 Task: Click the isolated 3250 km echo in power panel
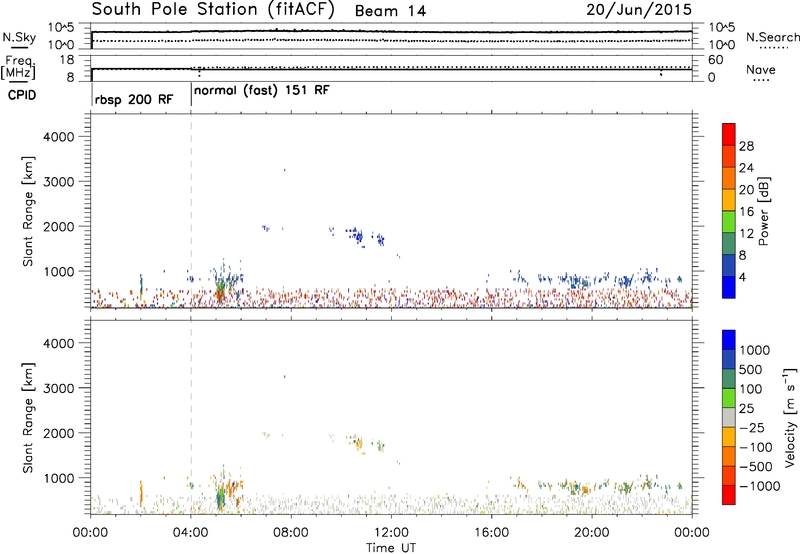284,170
